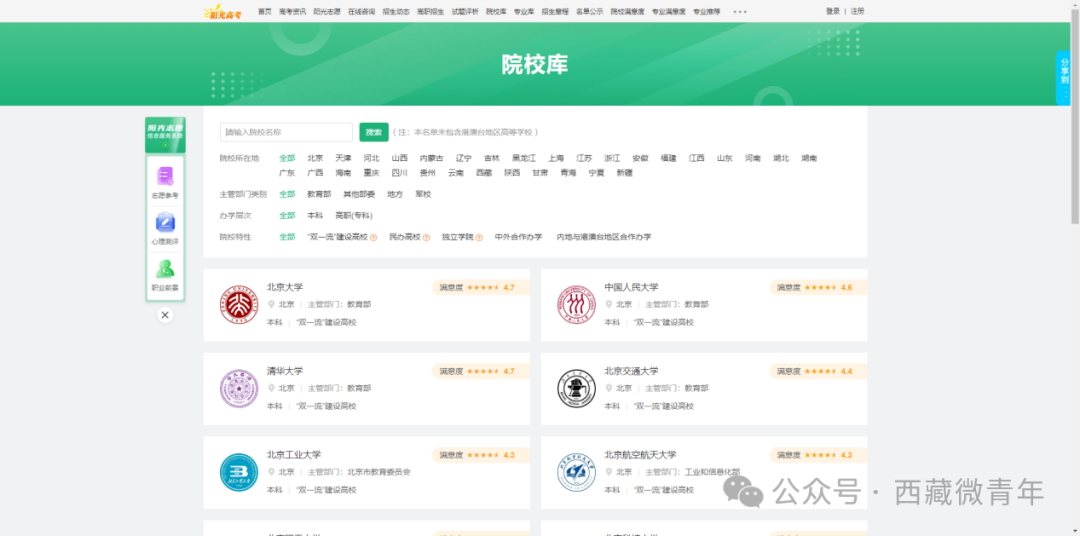1080x536 pixels.
Task: Open the more menu (three dots) in navigation
Action: click(740, 12)
